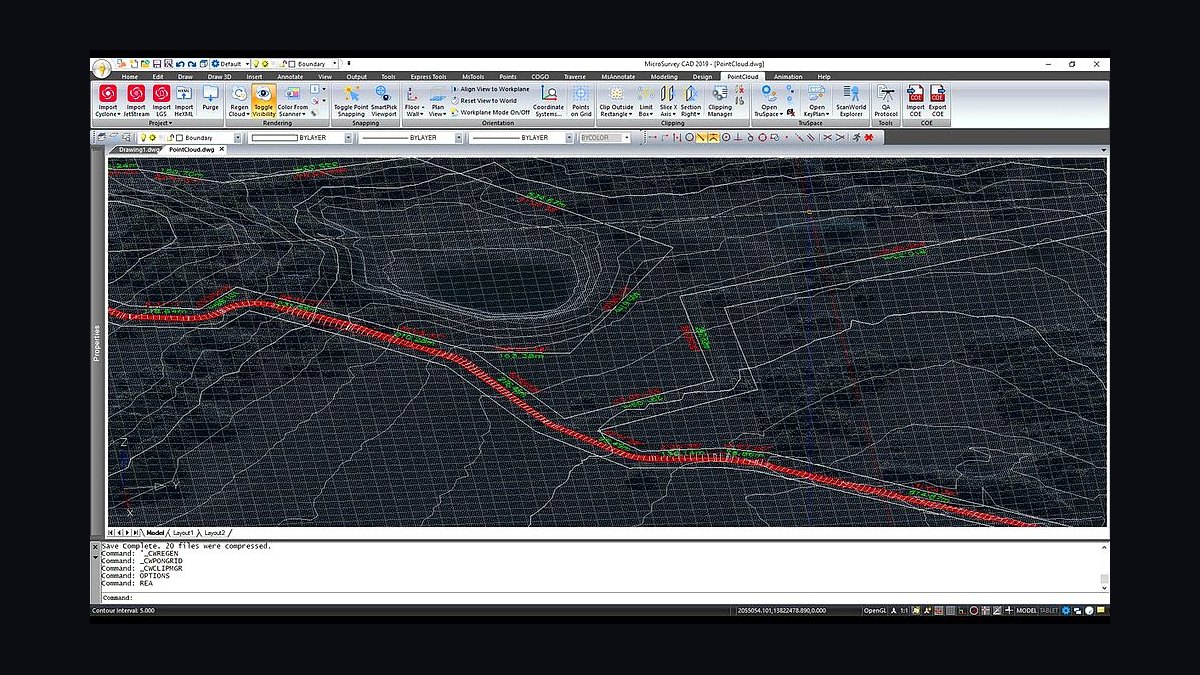1200x675 pixels.
Task: Open the first BYLAYER color dropdown
Action: [346, 137]
